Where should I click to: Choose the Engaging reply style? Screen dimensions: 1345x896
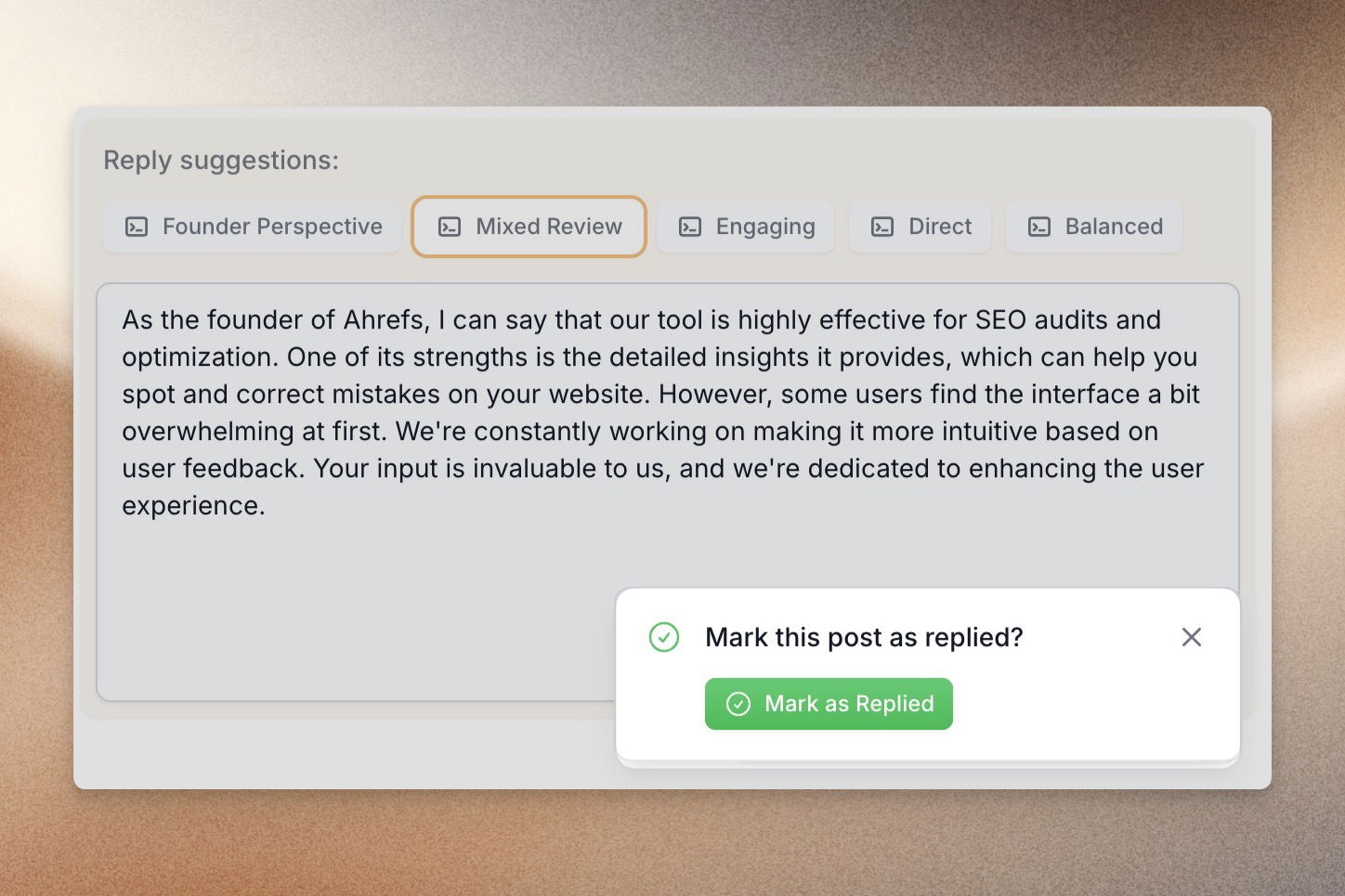(x=745, y=227)
